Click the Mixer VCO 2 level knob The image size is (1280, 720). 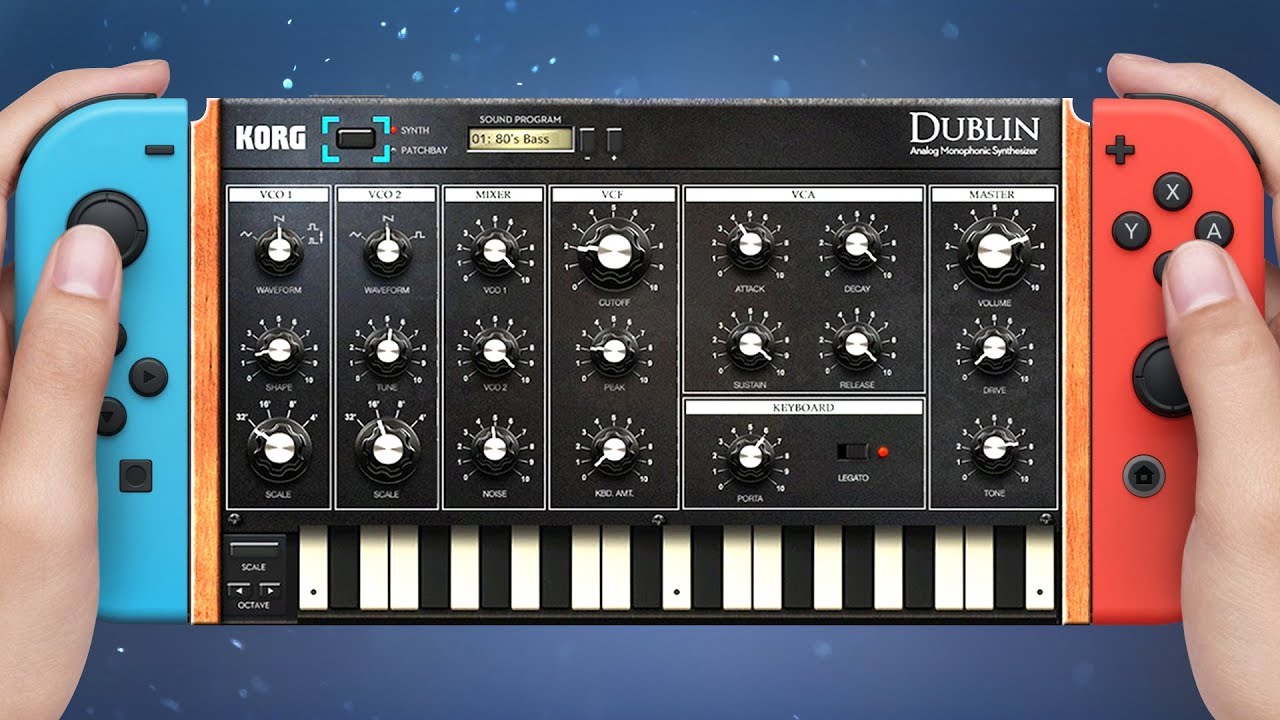493,350
